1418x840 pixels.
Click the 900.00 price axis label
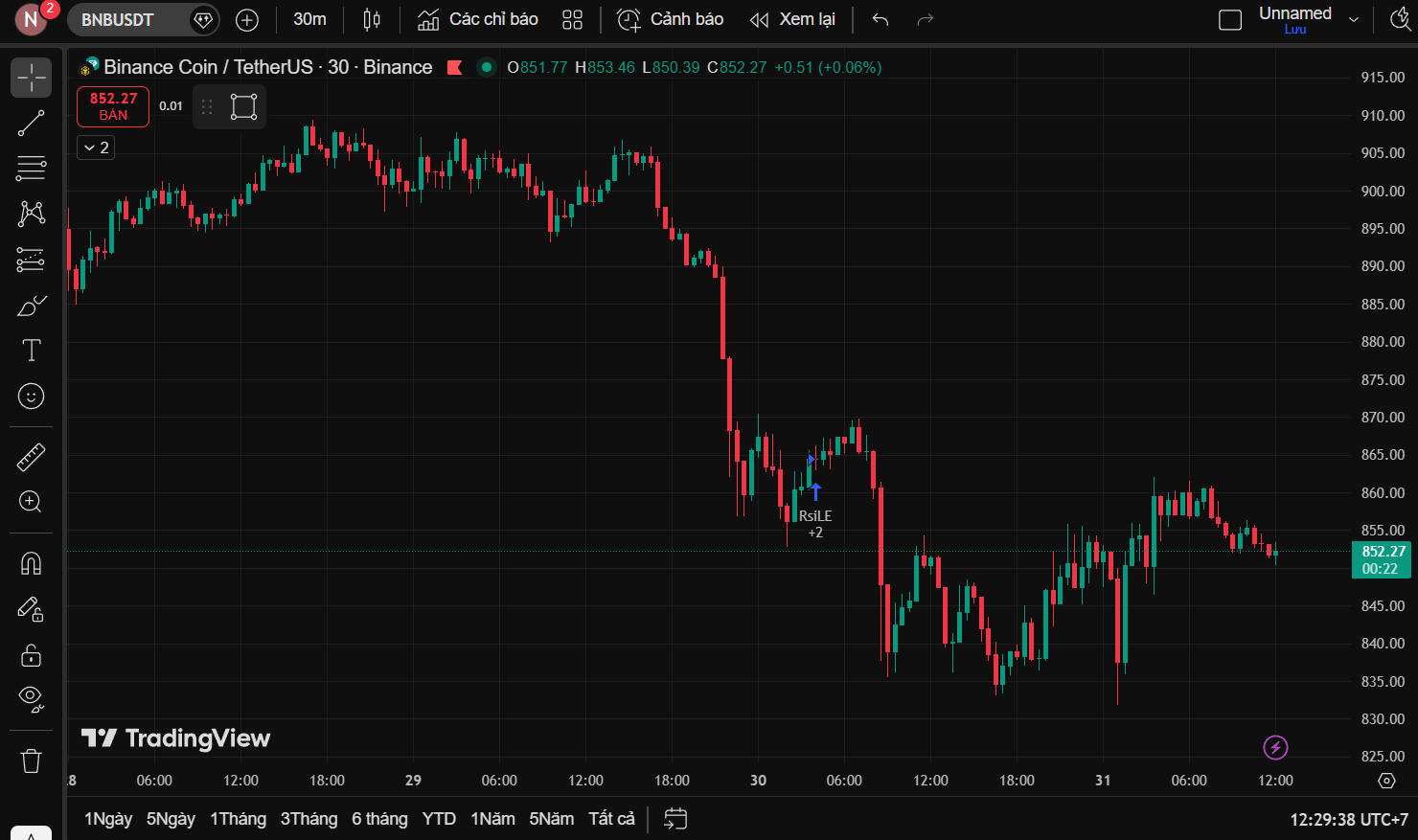pyautogui.click(x=1383, y=191)
